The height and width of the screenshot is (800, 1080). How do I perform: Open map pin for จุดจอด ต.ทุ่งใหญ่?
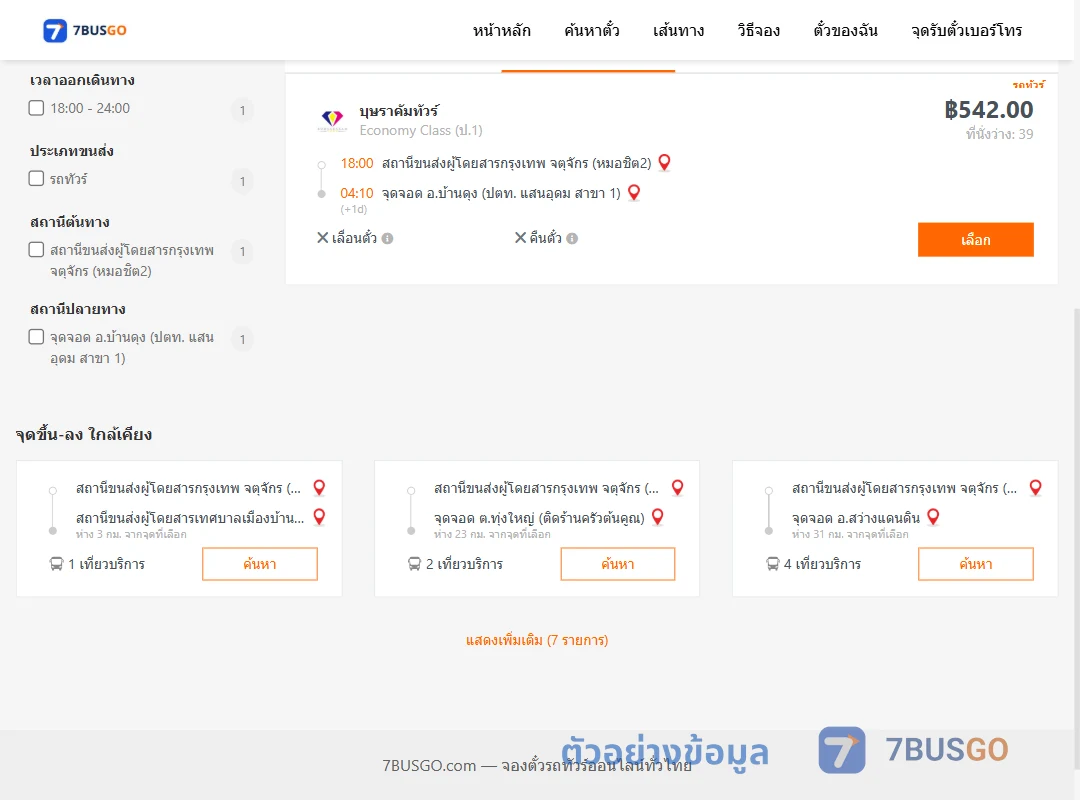[658, 517]
